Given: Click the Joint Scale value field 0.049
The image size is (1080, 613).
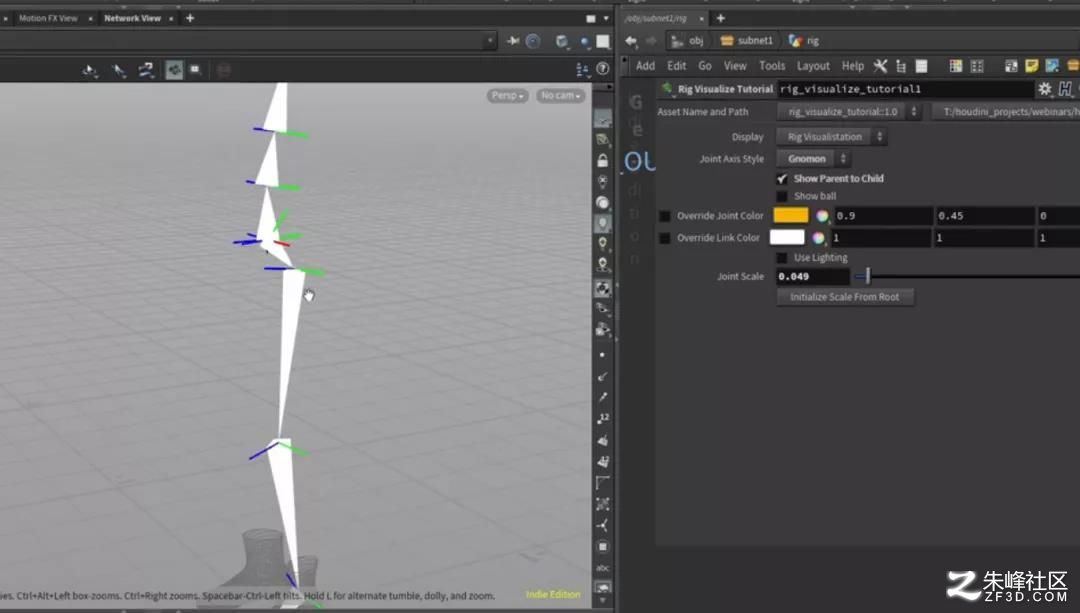Looking at the screenshot, I should 813,277.
